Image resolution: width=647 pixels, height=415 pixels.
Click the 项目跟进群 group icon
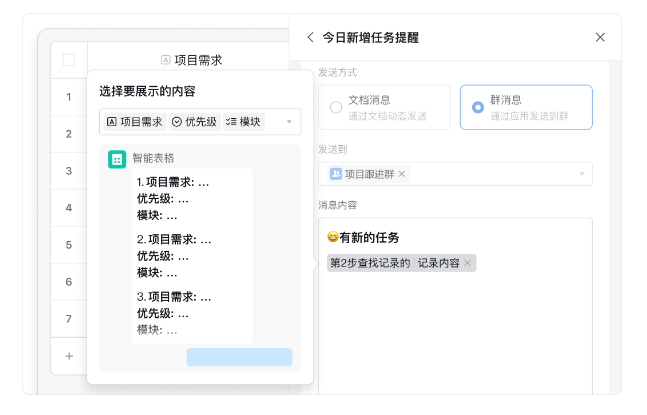tap(335, 174)
